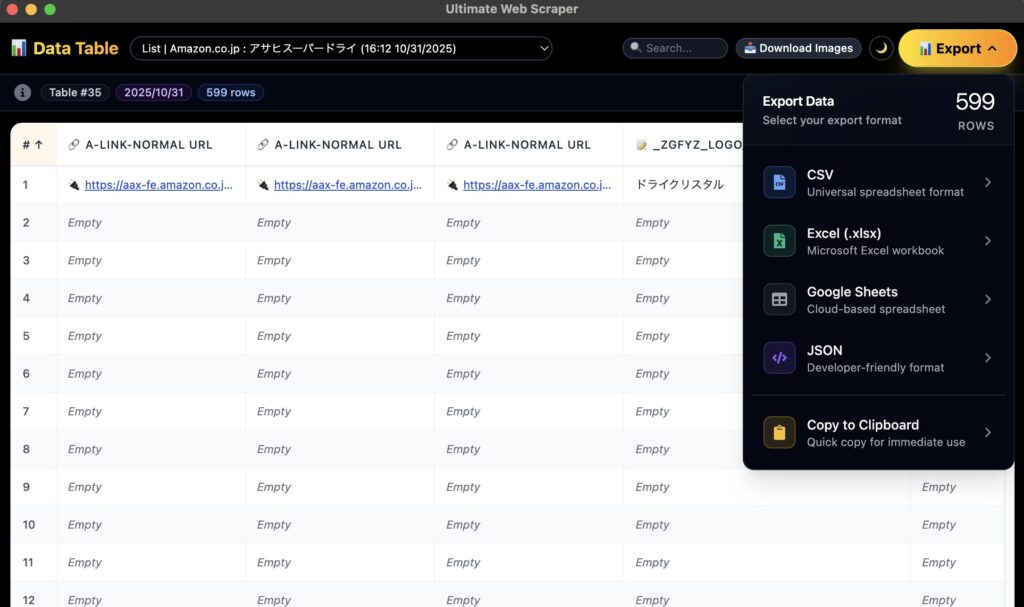Image resolution: width=1024 pixels, height=607 pixels.
Task: Click the Data Table chart logo icon
Action: pyautogui.click(x=19, y=48)
